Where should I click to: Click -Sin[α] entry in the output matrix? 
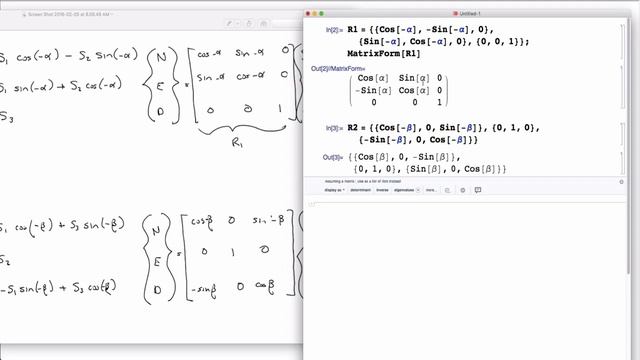click(x=373, y=90)
